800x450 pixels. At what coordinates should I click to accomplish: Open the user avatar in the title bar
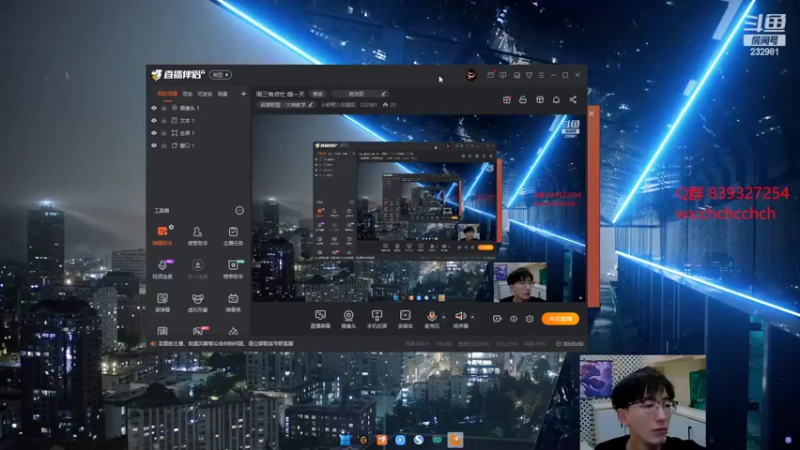471,75
